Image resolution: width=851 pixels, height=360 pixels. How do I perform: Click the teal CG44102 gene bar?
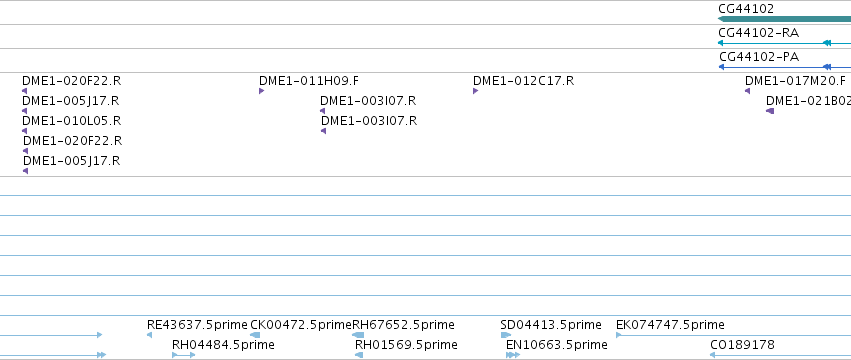click(x=784, y=19)
